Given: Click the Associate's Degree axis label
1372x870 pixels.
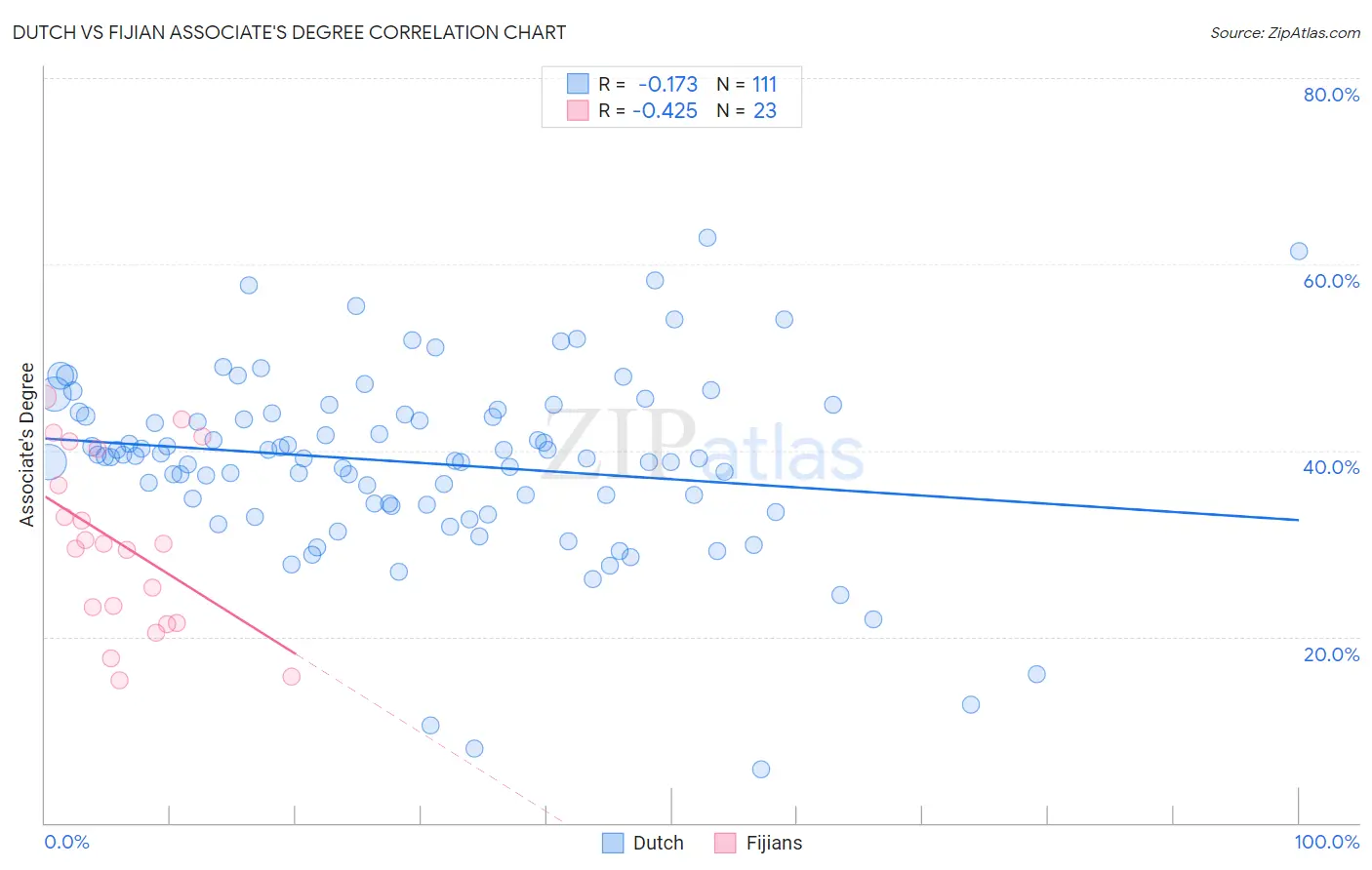Looking at the screenshot, I should [26, 445].
